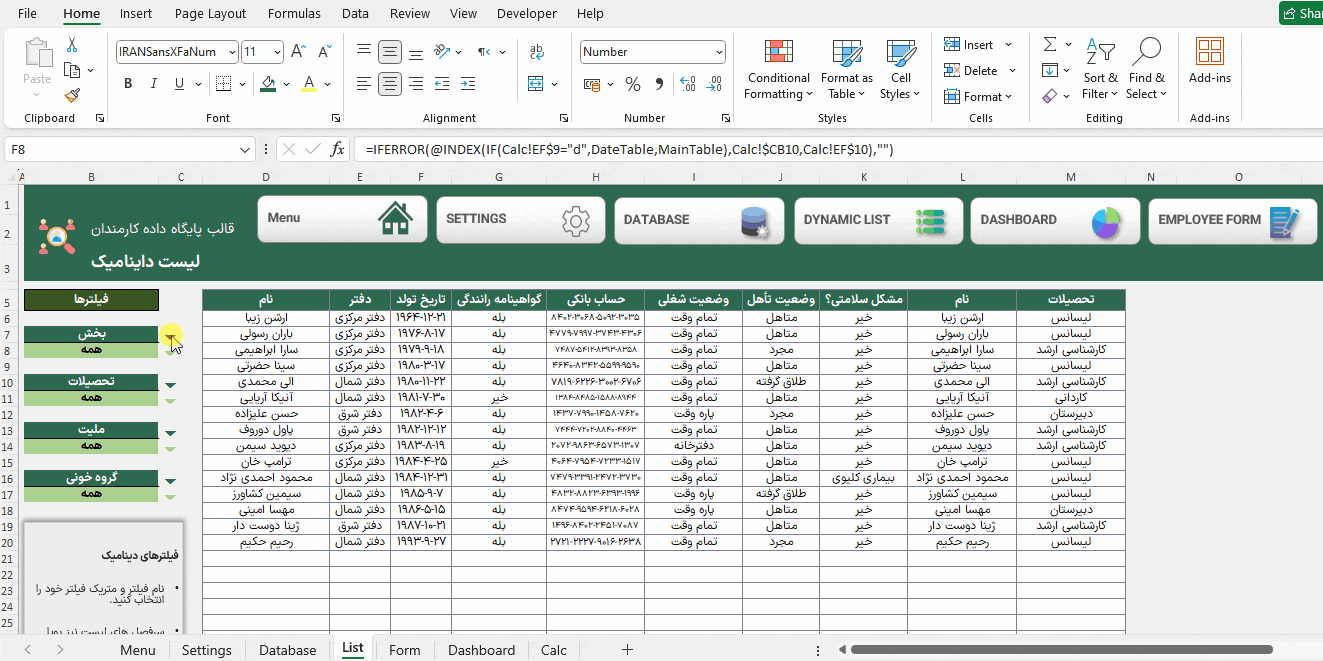
Task: Open font size dropdown showing 11
Action: point(277,52)
